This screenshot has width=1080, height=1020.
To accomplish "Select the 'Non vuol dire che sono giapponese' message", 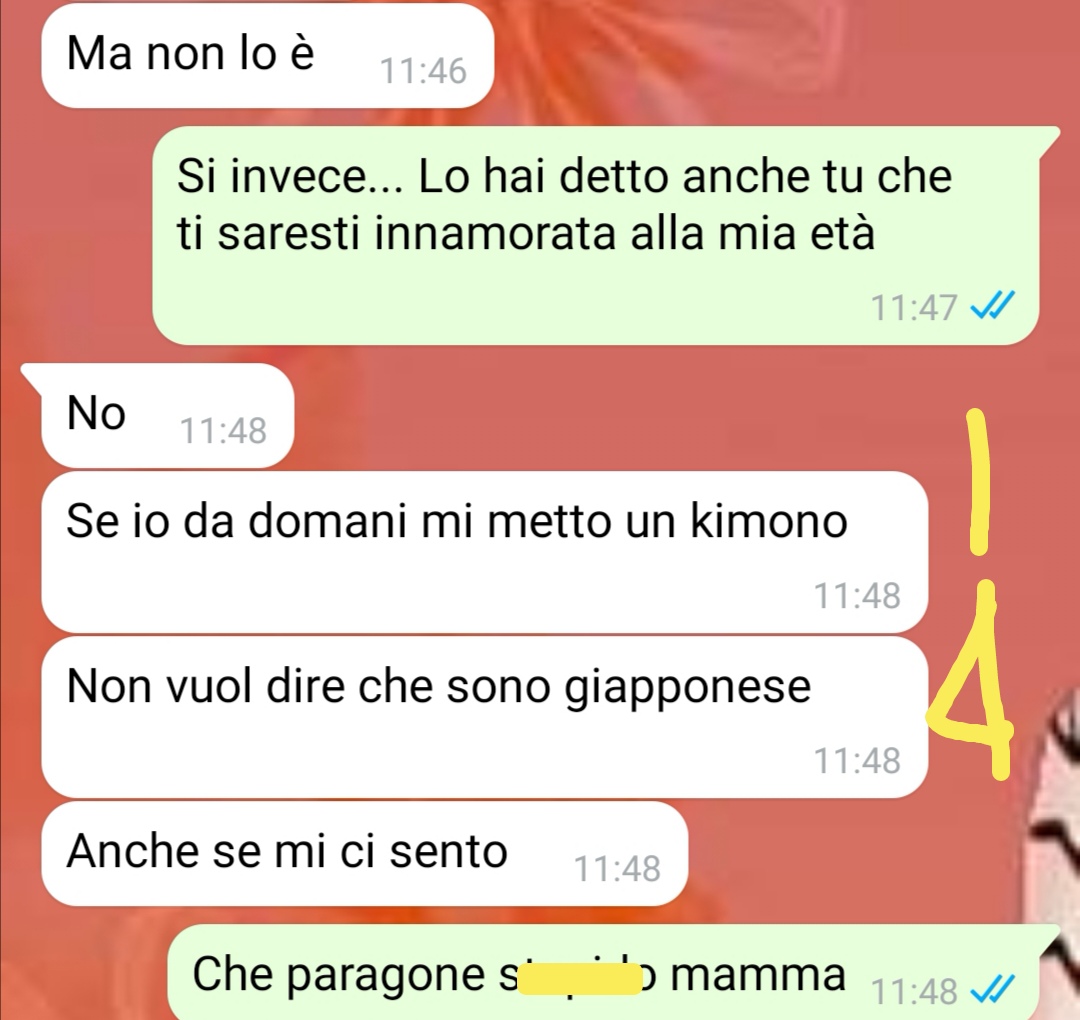I will pyautogui.click(x=484, y=717).
